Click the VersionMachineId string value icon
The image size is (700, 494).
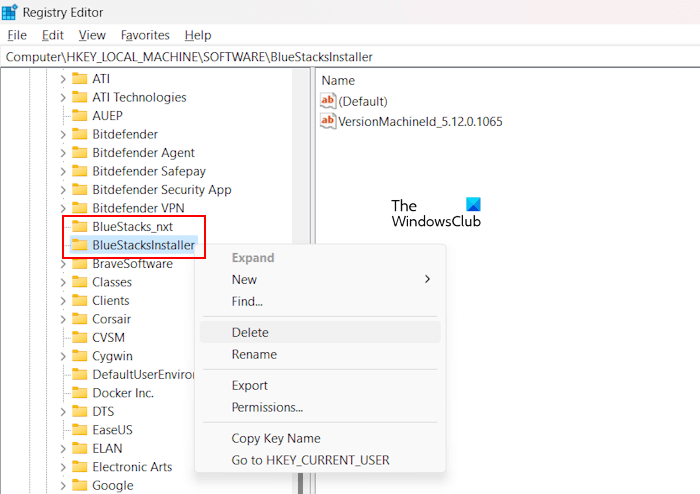[x=328, y=121]
